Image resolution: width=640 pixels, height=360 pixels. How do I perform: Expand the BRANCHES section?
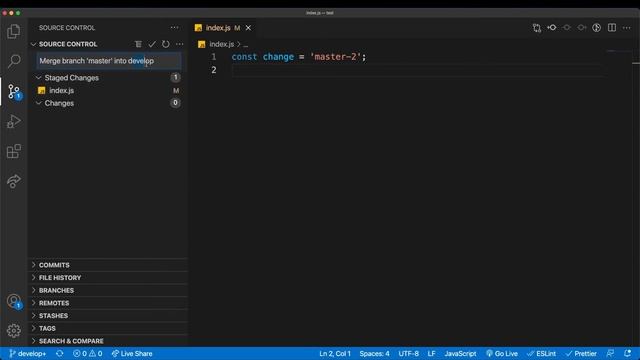[108, 290]
